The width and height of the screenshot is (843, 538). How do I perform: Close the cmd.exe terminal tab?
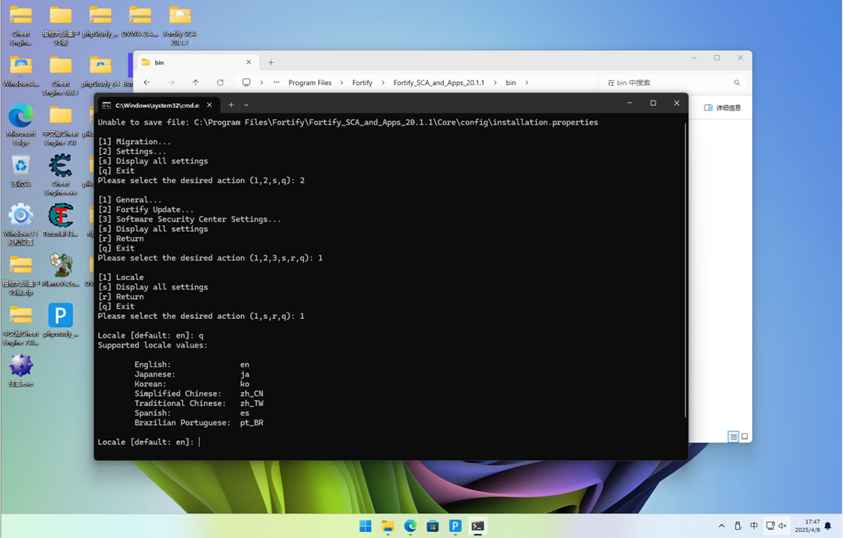210,105
